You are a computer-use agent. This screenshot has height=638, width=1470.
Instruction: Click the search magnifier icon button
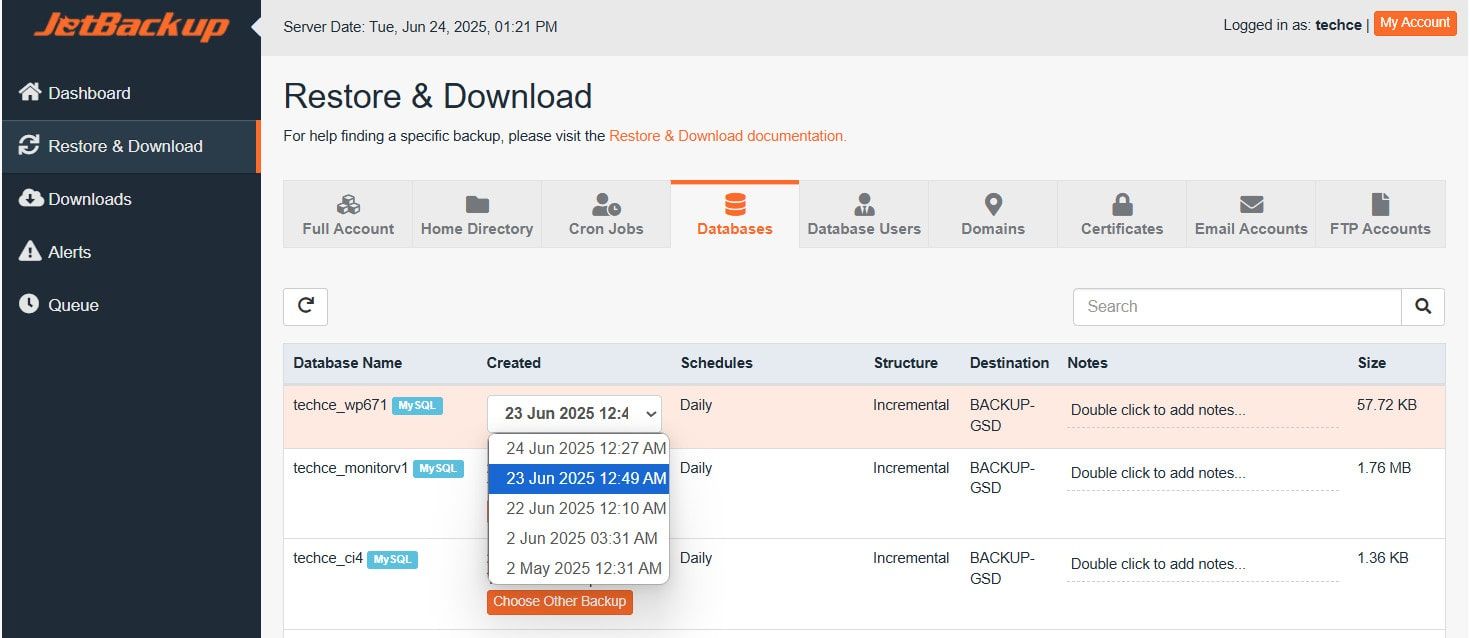point(1422,307)
